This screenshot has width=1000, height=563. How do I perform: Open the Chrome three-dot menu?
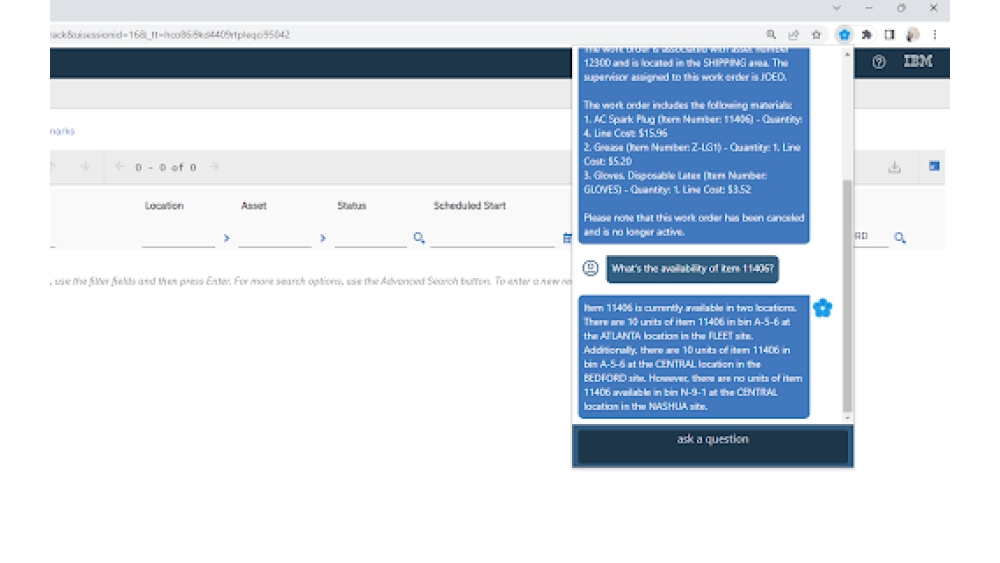click(x=934, y=34)
